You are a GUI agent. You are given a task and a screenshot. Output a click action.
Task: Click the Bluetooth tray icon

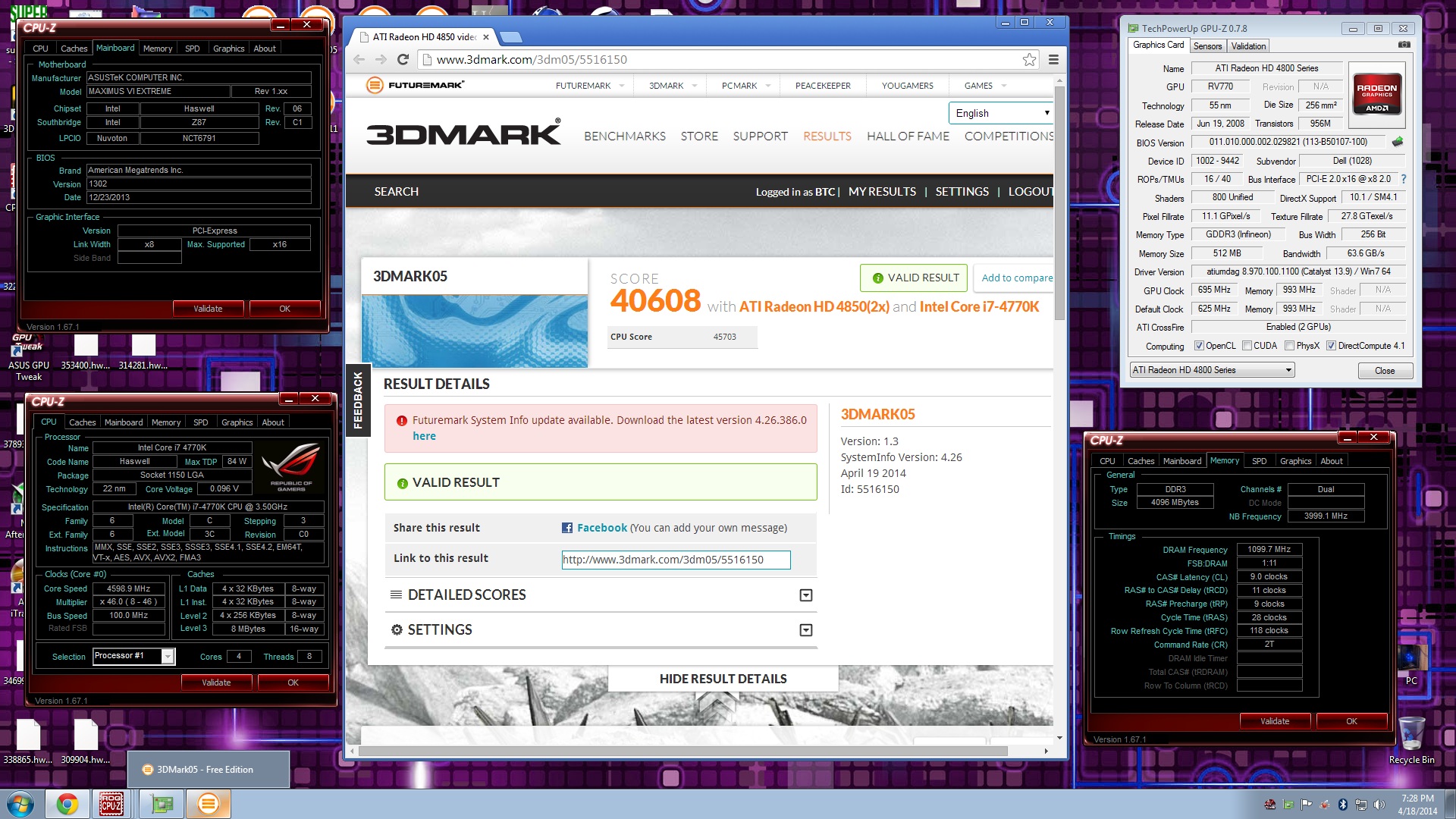1342,805
